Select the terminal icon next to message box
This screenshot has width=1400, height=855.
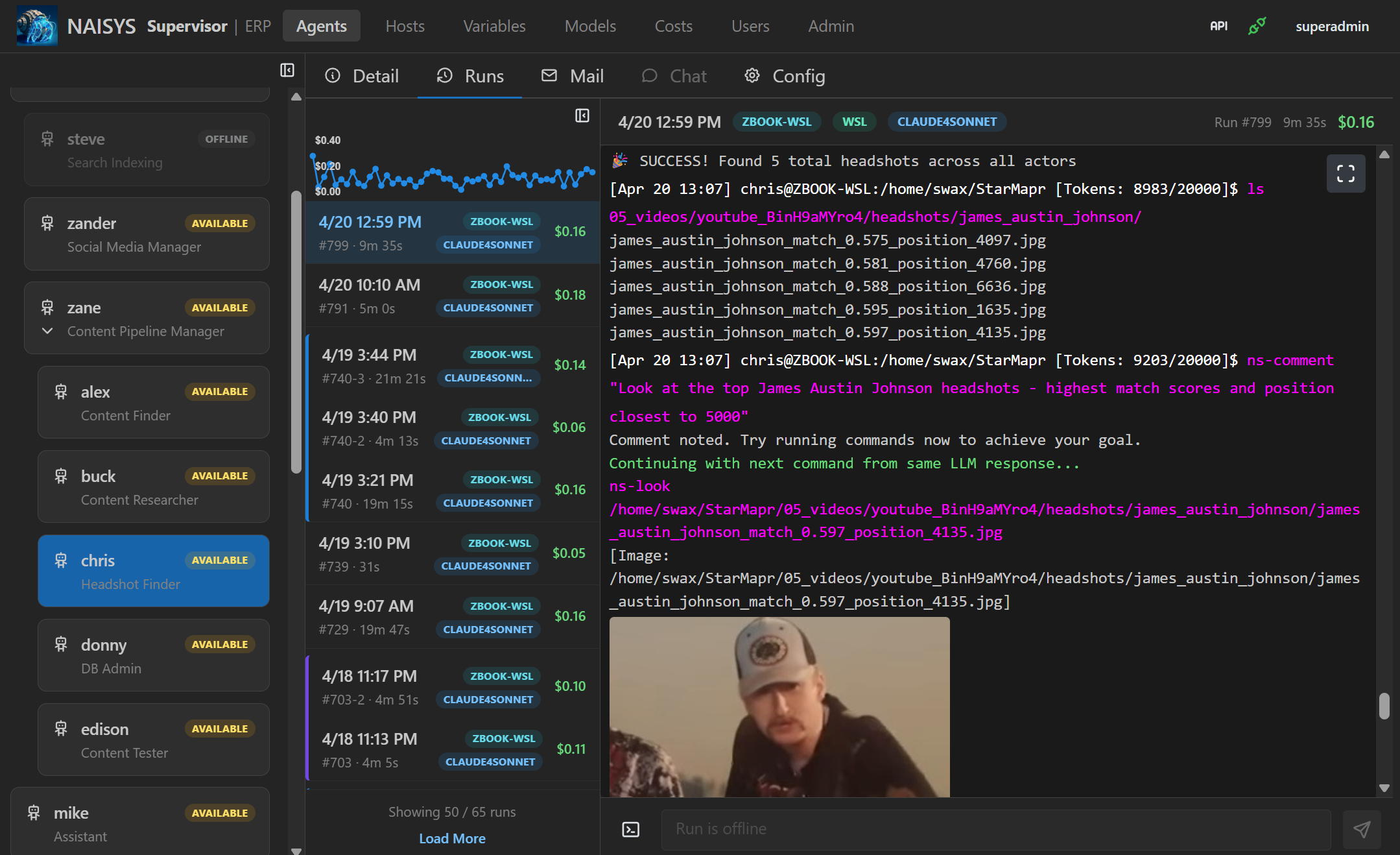(x=630, y=829)
